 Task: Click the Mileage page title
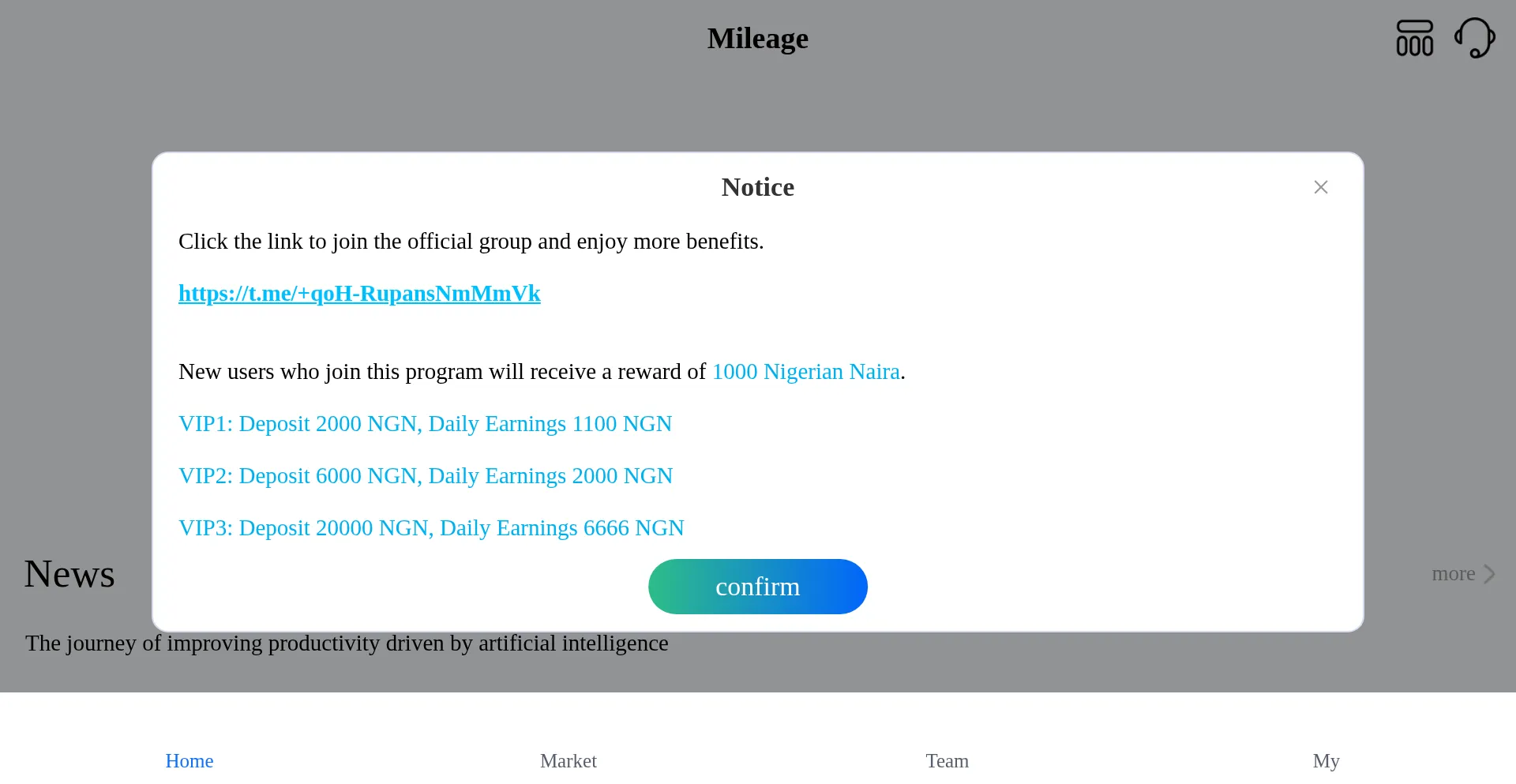pyautogui.click(x=757, y=39)
